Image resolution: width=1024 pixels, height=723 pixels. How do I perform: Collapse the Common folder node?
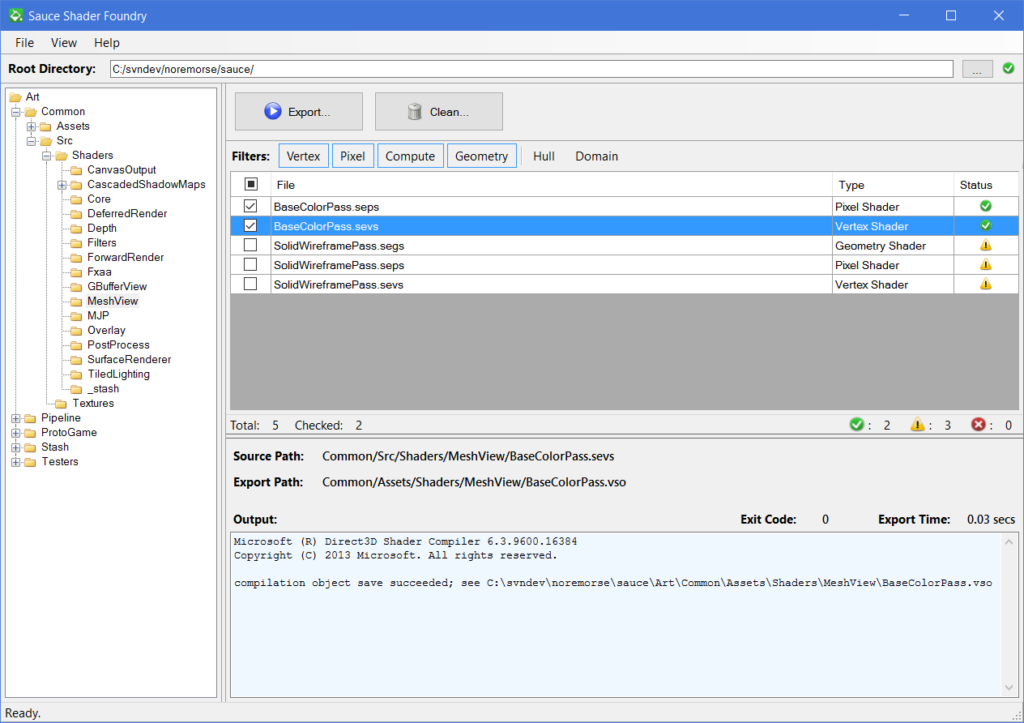click(16, 112)
